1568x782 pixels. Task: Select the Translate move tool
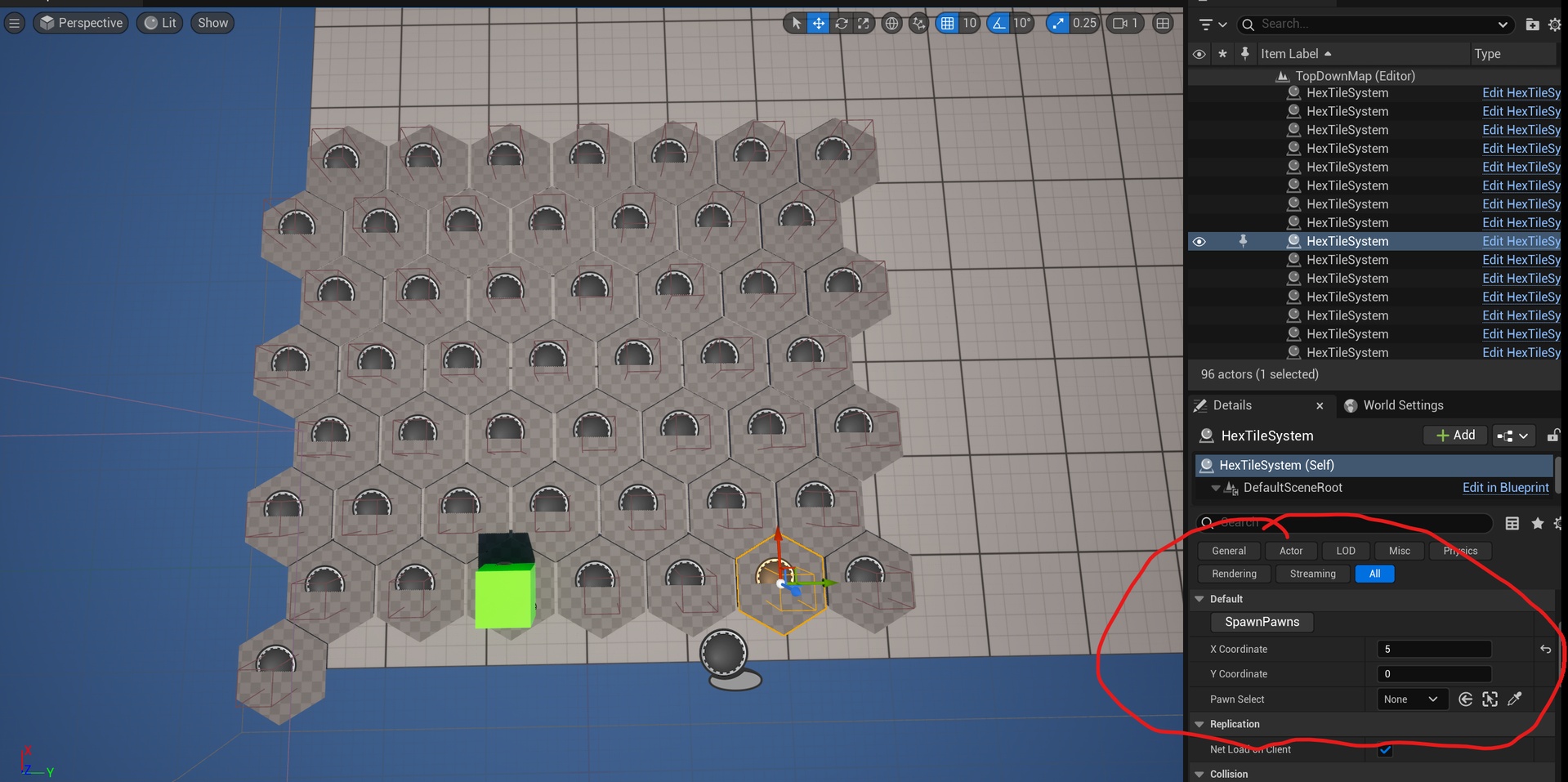818,23
